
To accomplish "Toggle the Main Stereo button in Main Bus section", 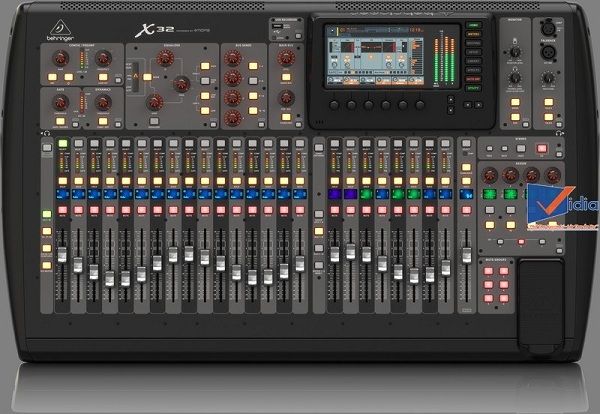I will click(286, 117).
